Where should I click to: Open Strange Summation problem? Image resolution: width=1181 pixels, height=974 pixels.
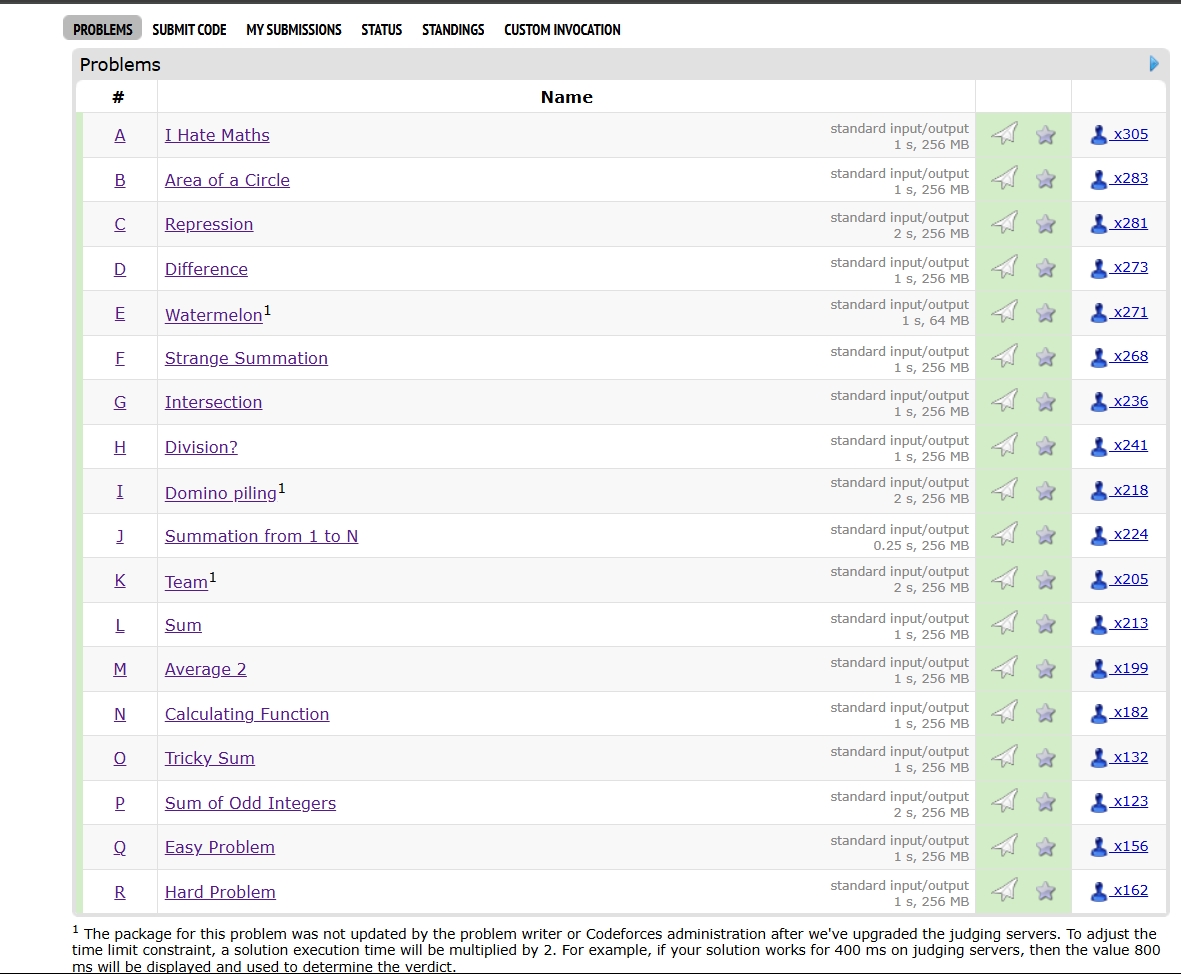(246, 358)
